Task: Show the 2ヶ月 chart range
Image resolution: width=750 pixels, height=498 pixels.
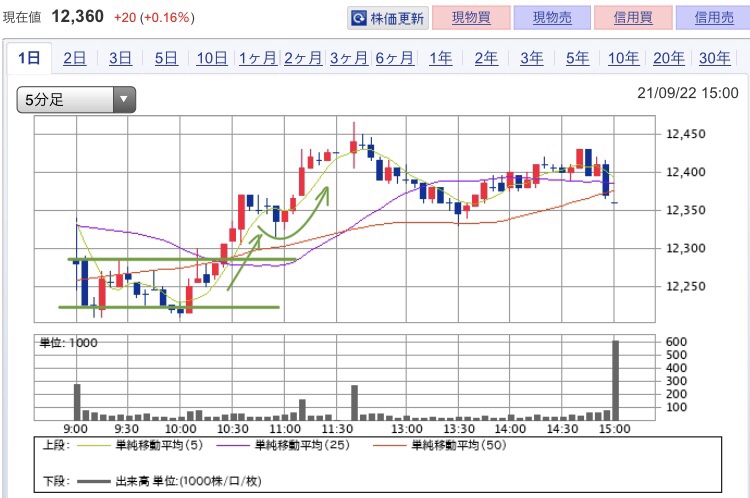Action: click(x=303, y=58)
